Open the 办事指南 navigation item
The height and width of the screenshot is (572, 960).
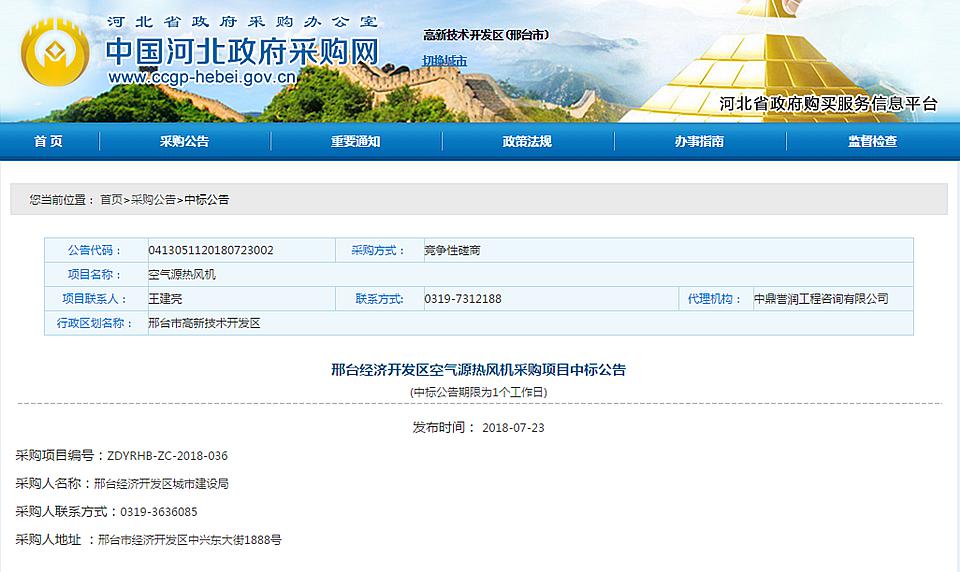[x=699, y=142]
